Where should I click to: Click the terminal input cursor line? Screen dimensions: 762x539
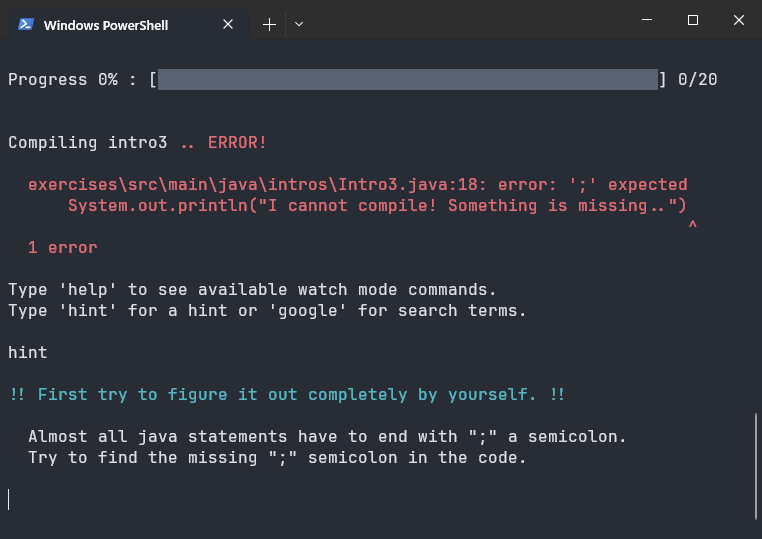coord(9,500)
